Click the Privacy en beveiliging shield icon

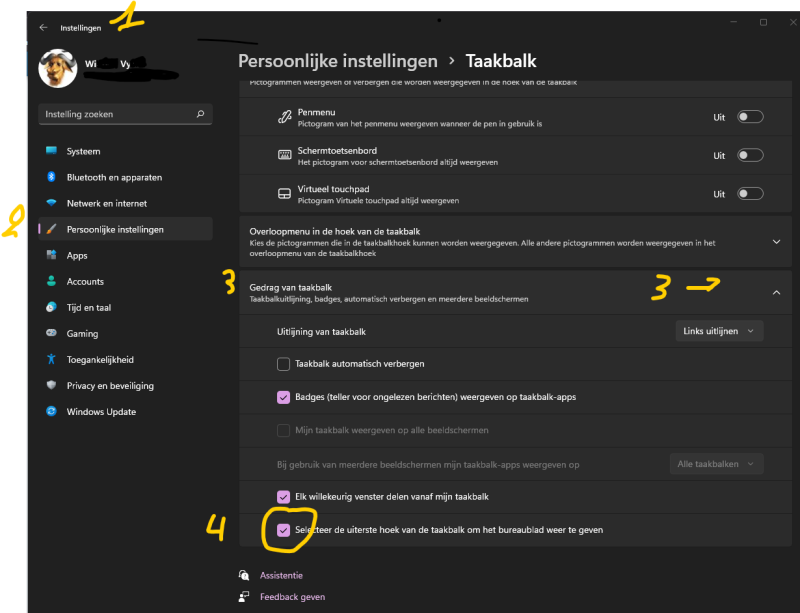(52, 386)
